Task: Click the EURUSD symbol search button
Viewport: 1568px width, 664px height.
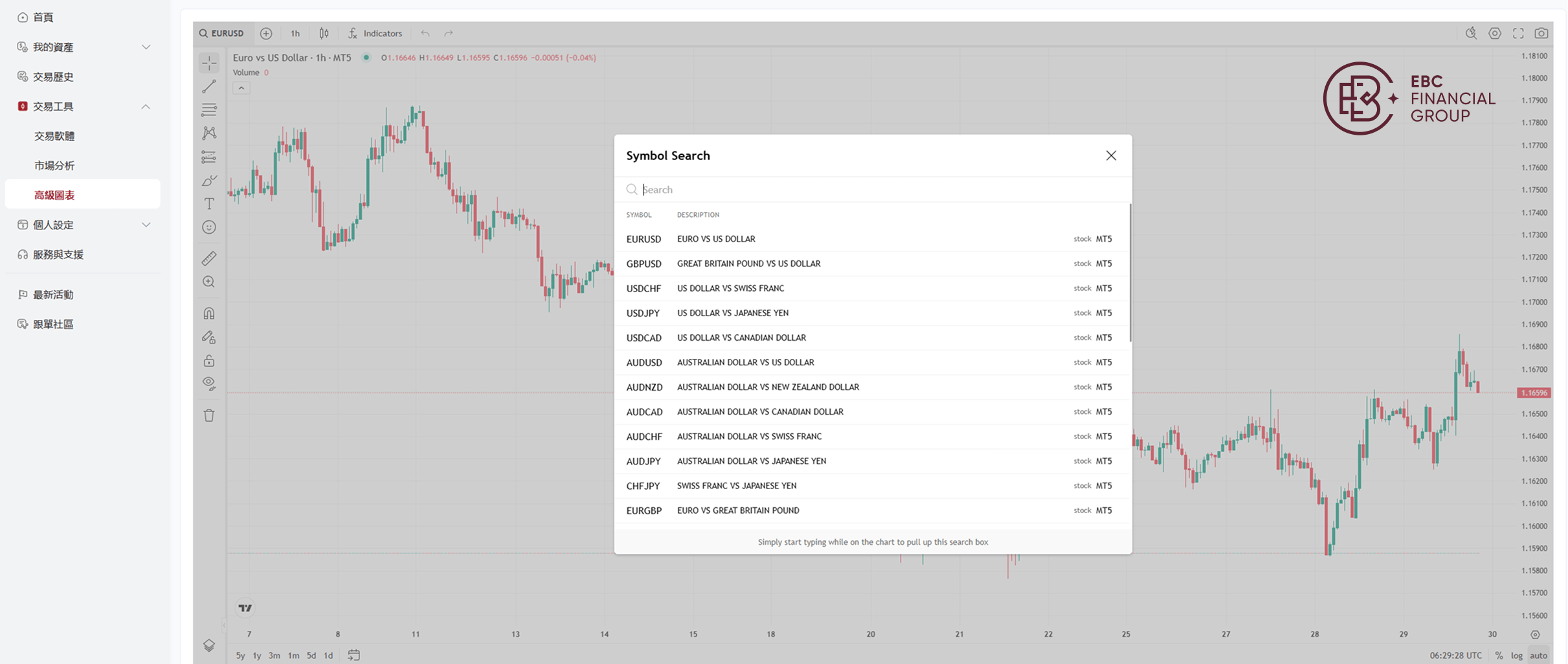Action: pyautogui.click(x=221, y=33)
